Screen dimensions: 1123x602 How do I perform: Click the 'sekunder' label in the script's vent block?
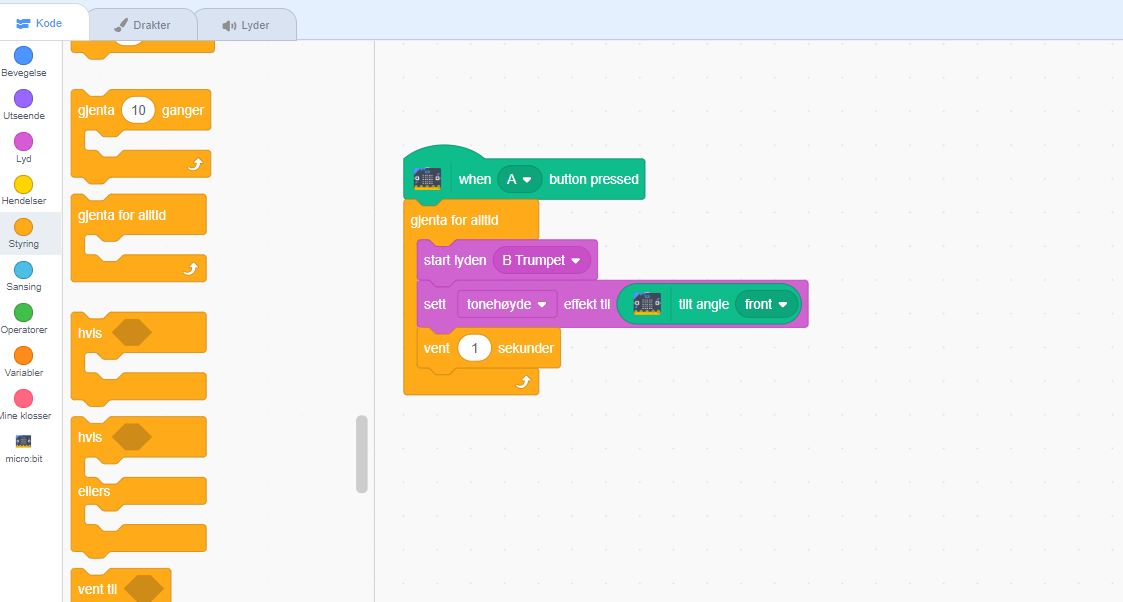pos(526,349)
